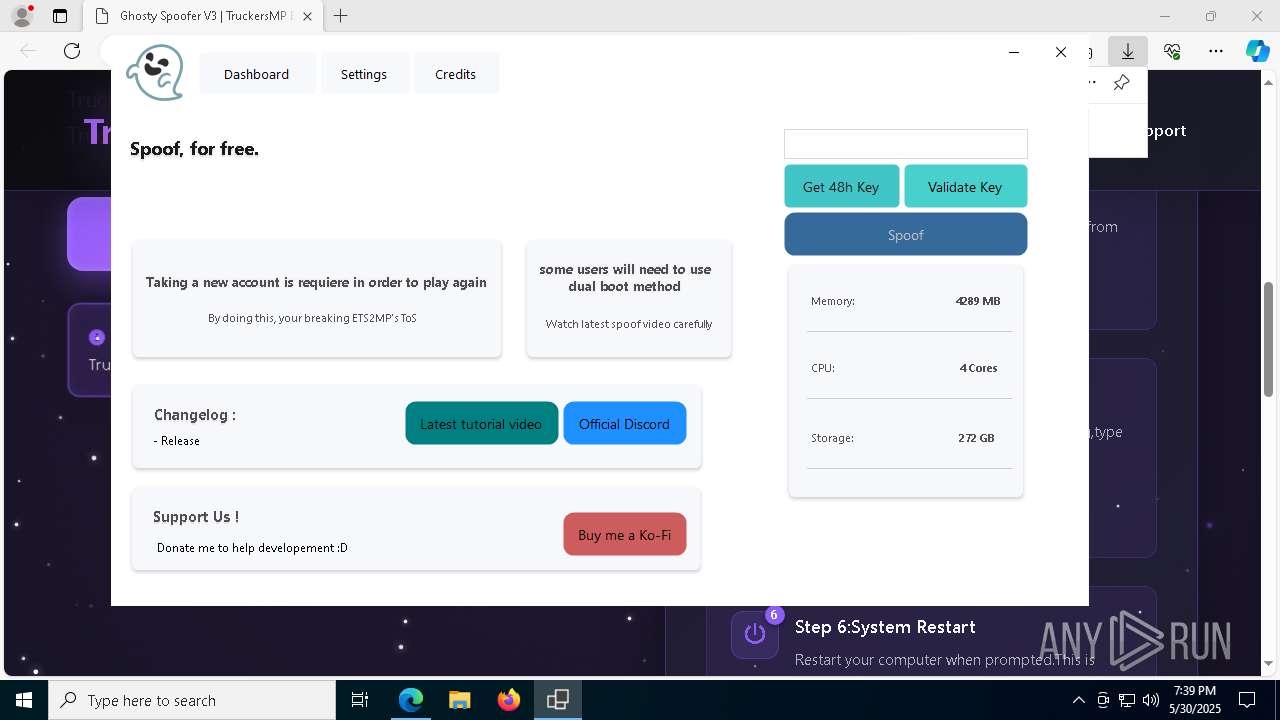1280x720 pixels.
Task: Open a new browser tab
Action: point(341,16)
